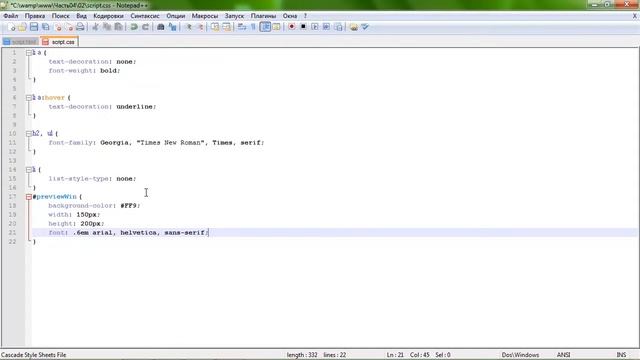Click the Close All toolbar icon
The height and width of the screenshot is (360, 640).
69,27
